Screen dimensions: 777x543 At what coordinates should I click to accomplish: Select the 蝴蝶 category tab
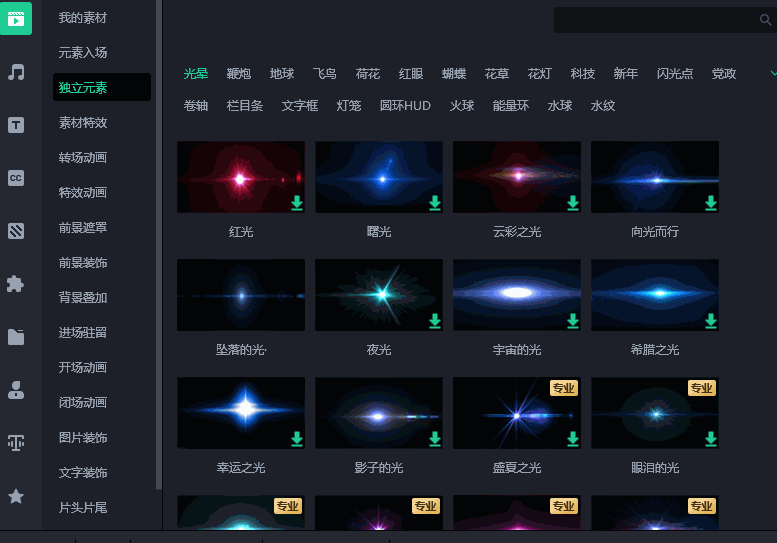[454, 74]
